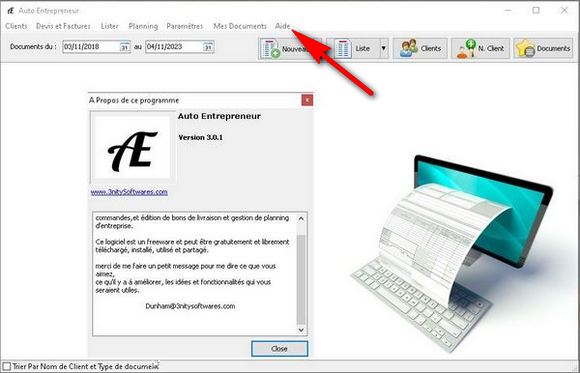Follow the www.3nitySoftwares.com link
580x373 pixels.
[x=129, y=192]
